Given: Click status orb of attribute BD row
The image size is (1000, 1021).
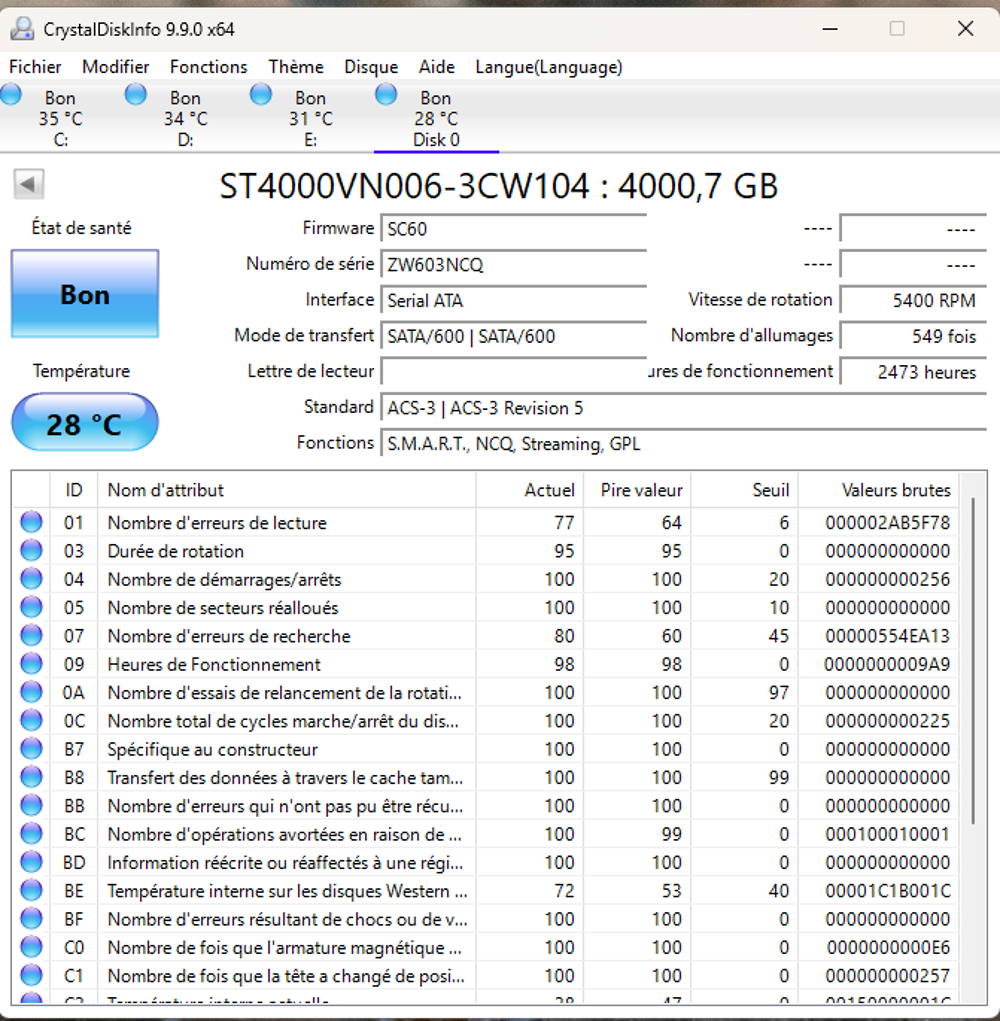Looking at the screenshot, I should click(31, 862).
